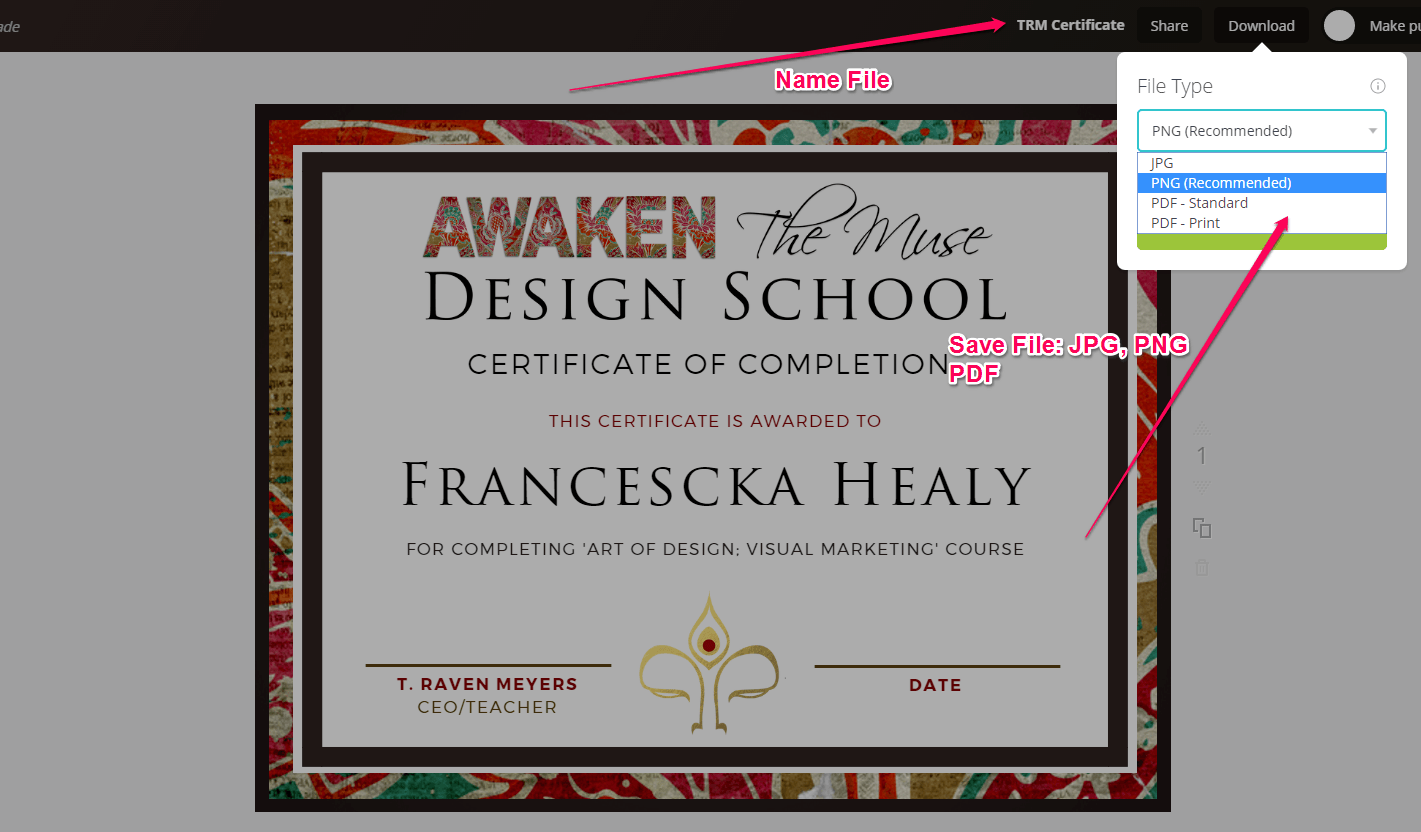Edit the TRM Certificate file name

(1070, 25)
